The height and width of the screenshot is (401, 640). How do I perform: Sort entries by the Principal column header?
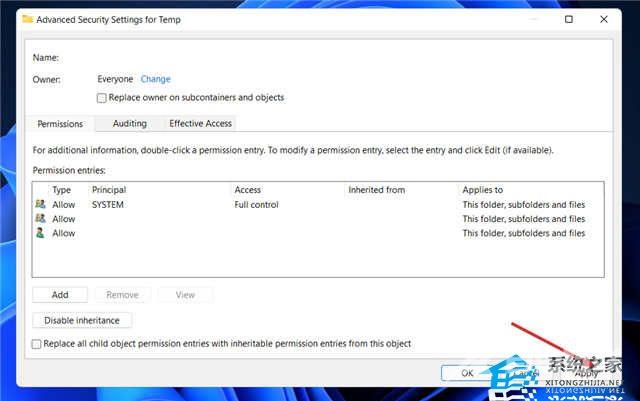pos(109,189)
